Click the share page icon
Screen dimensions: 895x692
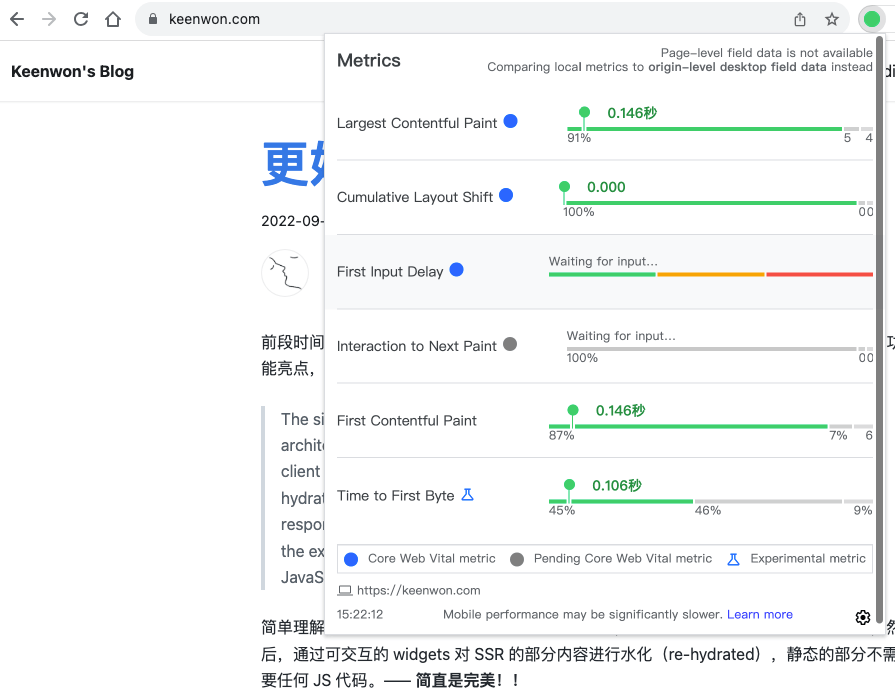pyautogui.click(x=800, y=19)
